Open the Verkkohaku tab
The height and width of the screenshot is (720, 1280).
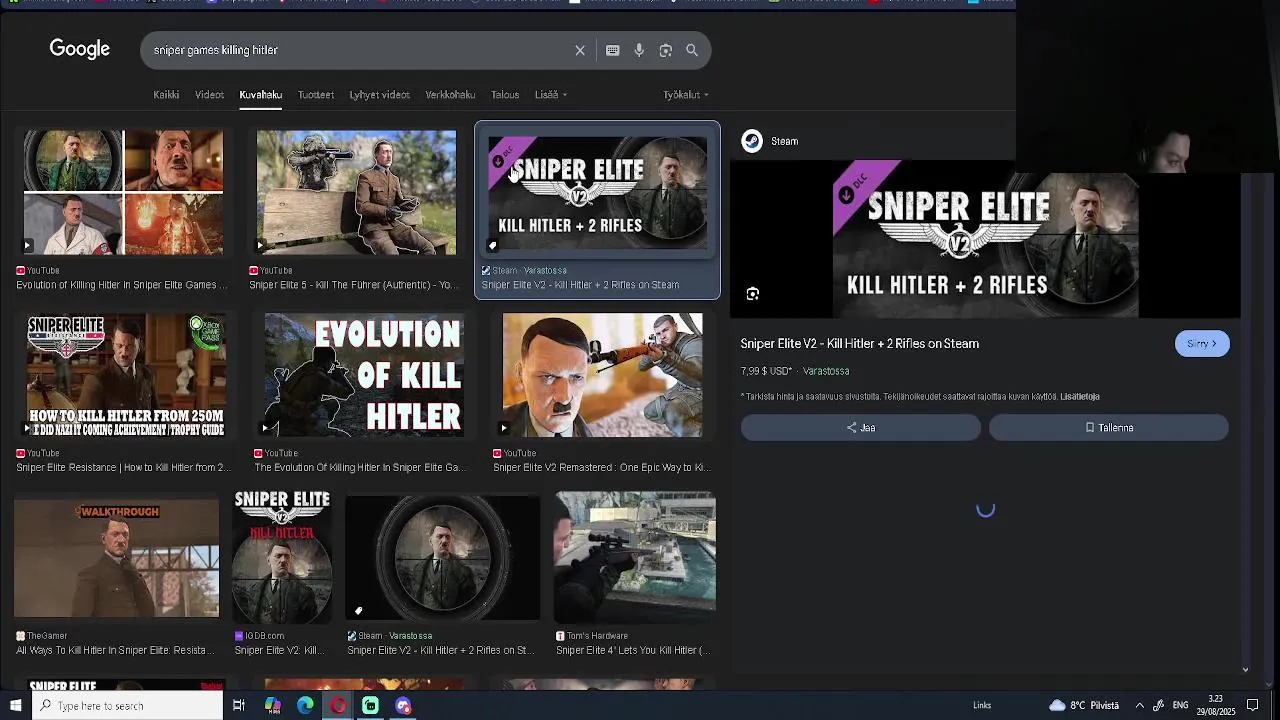pos(450,95)
